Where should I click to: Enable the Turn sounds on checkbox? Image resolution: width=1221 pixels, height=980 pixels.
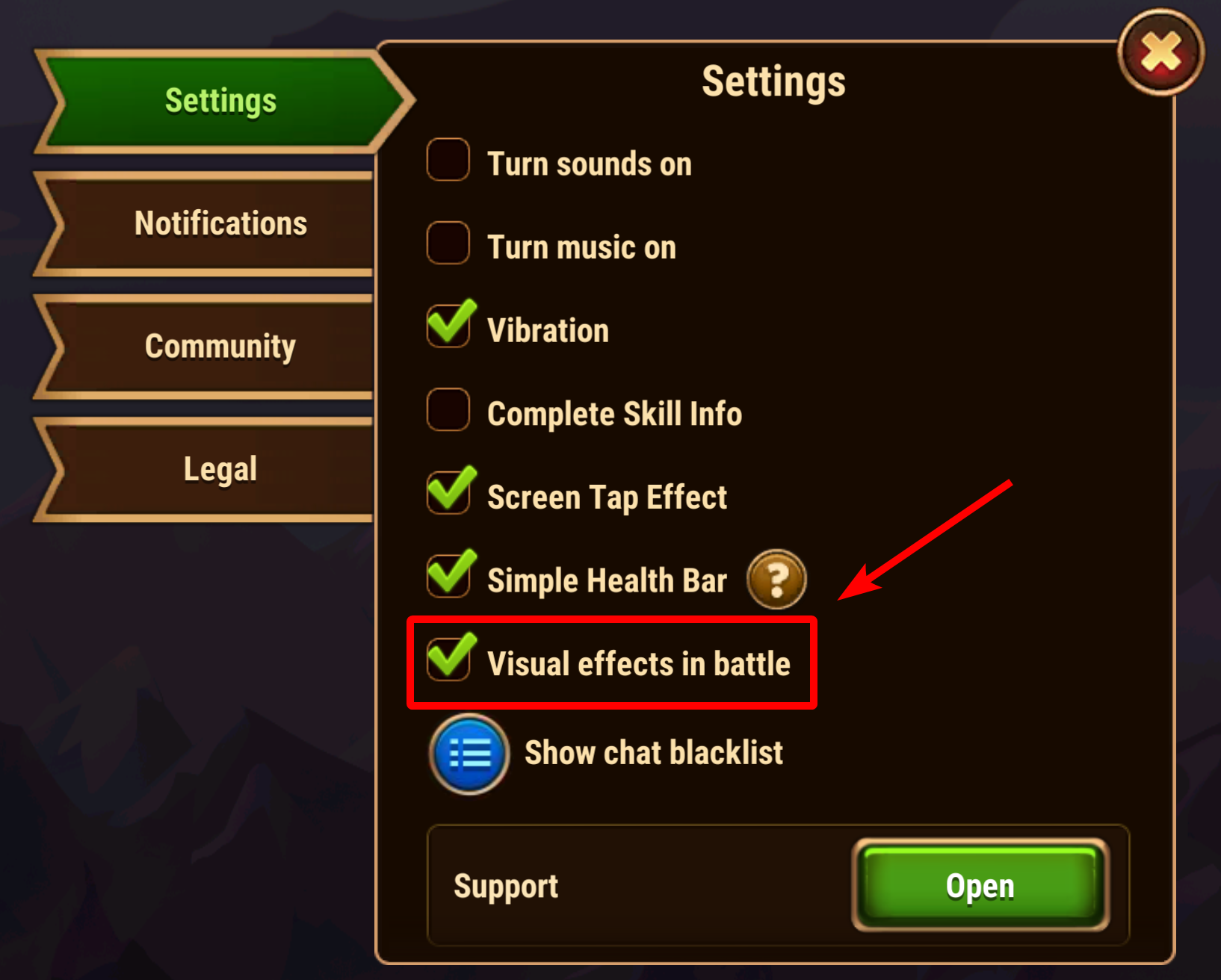(448, 159)
